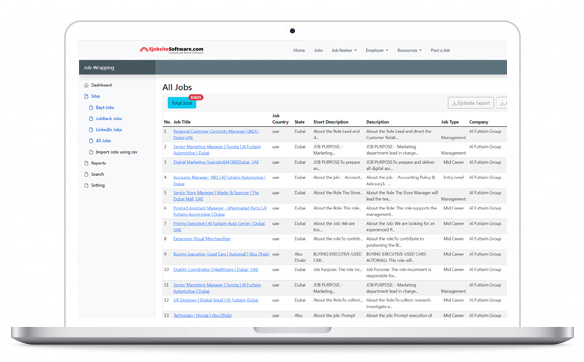
Task: Click the All Jobs page heading
Action: coord(177,88)
